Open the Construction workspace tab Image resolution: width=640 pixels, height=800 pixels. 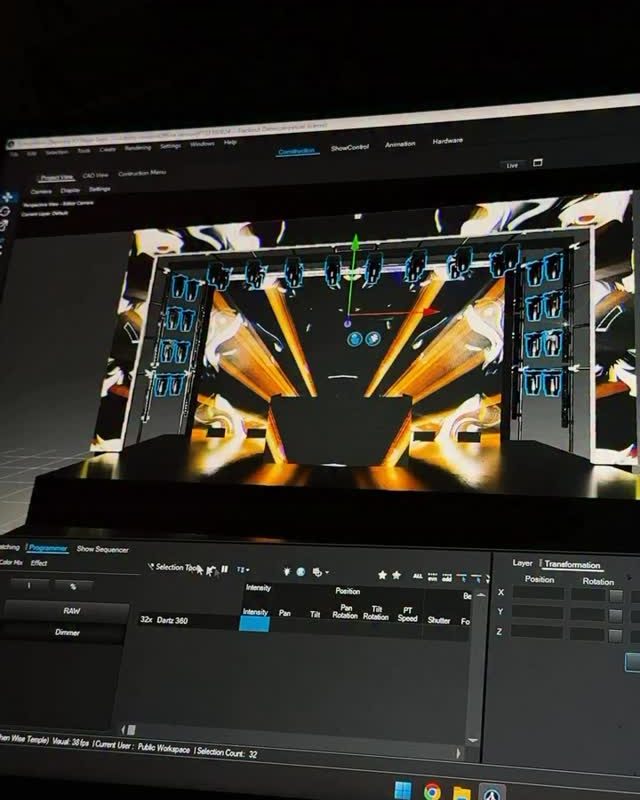click(297, 151)
